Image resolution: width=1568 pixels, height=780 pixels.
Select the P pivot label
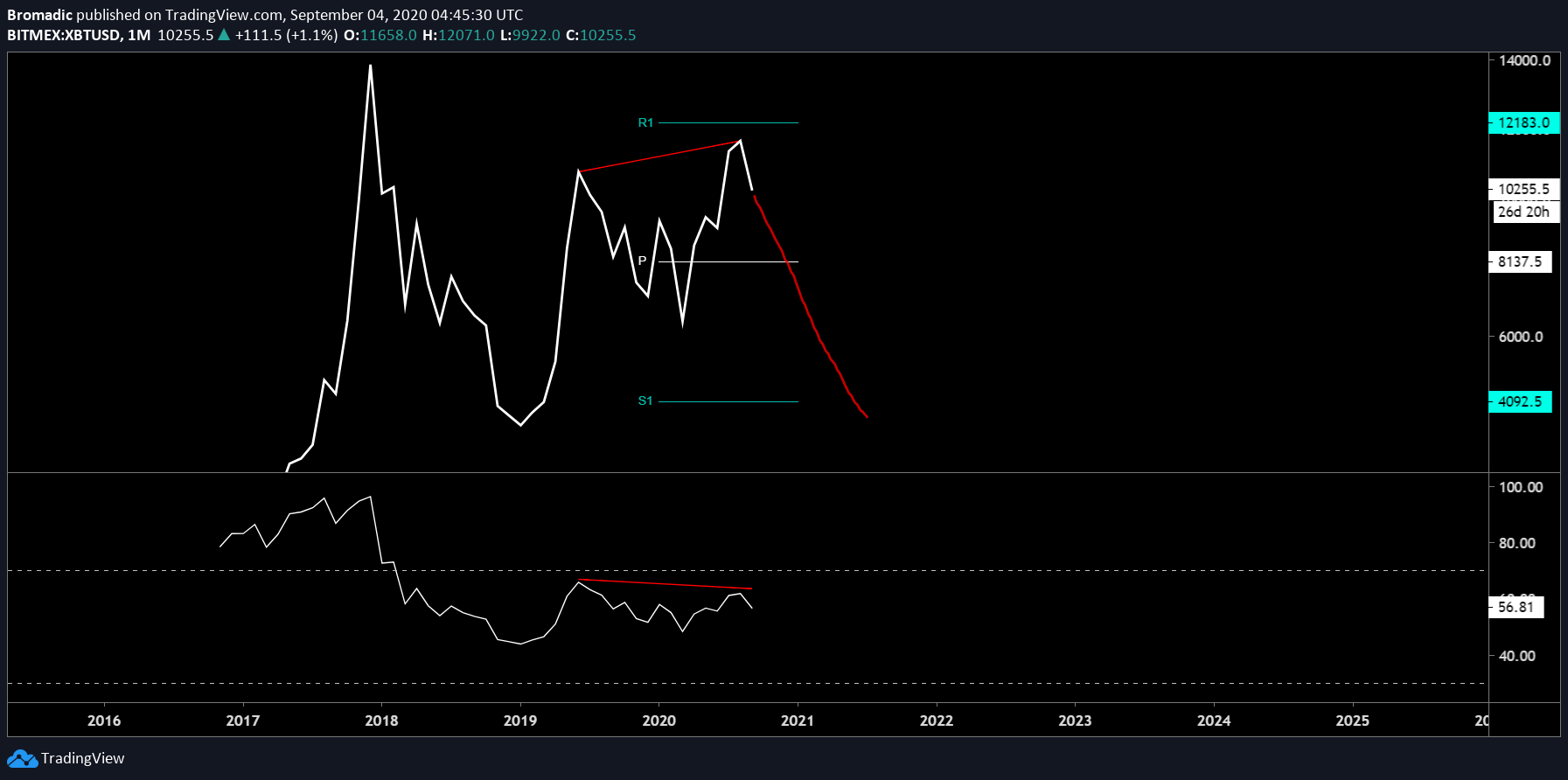[643, 261]
